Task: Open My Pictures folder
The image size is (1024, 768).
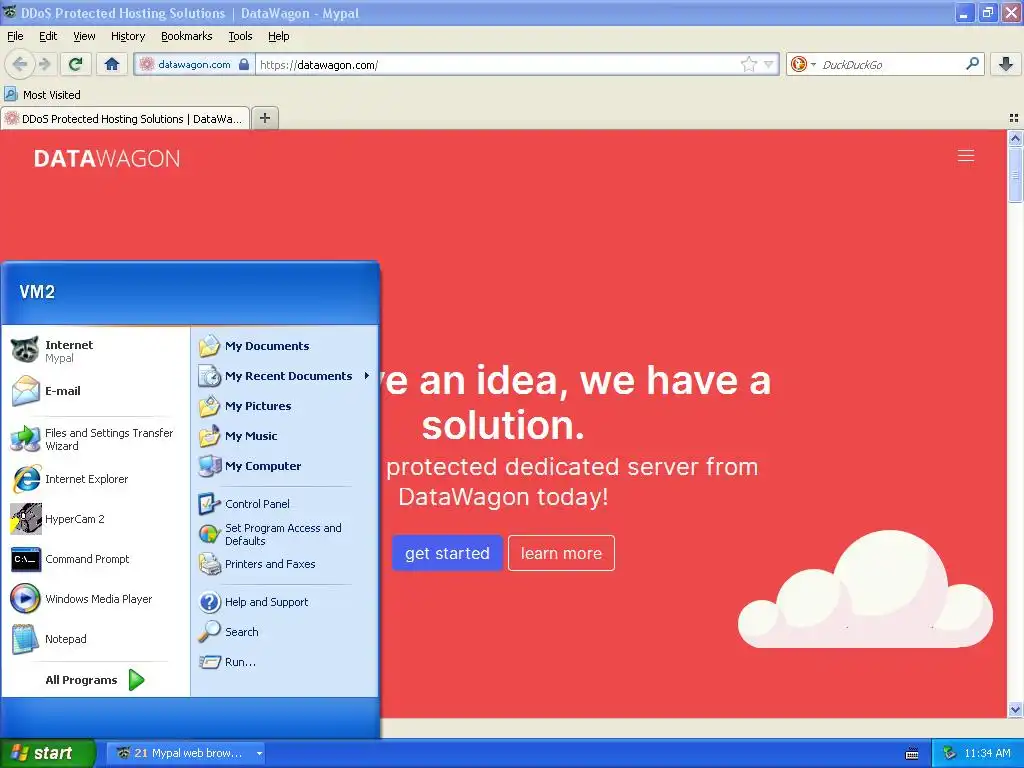Action: click(285, 406)
